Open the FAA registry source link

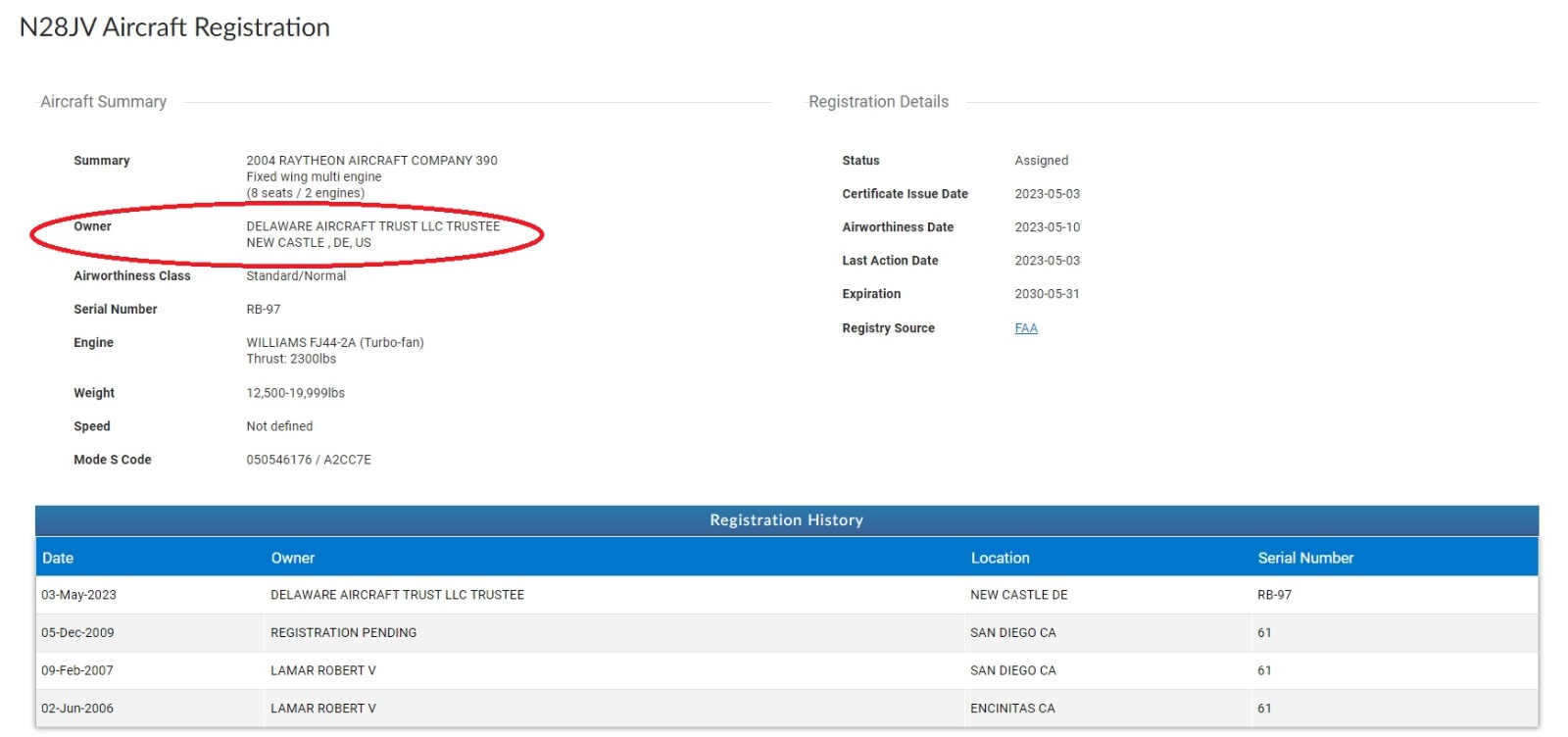pos(1026,328)
